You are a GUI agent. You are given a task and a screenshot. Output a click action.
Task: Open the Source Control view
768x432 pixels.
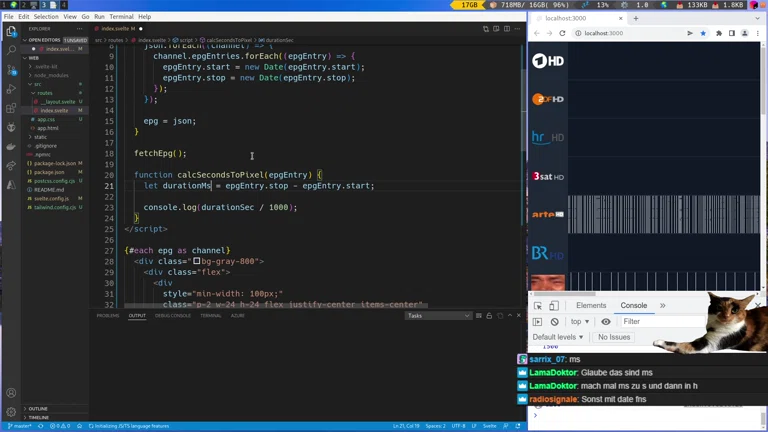pos(11,69)
